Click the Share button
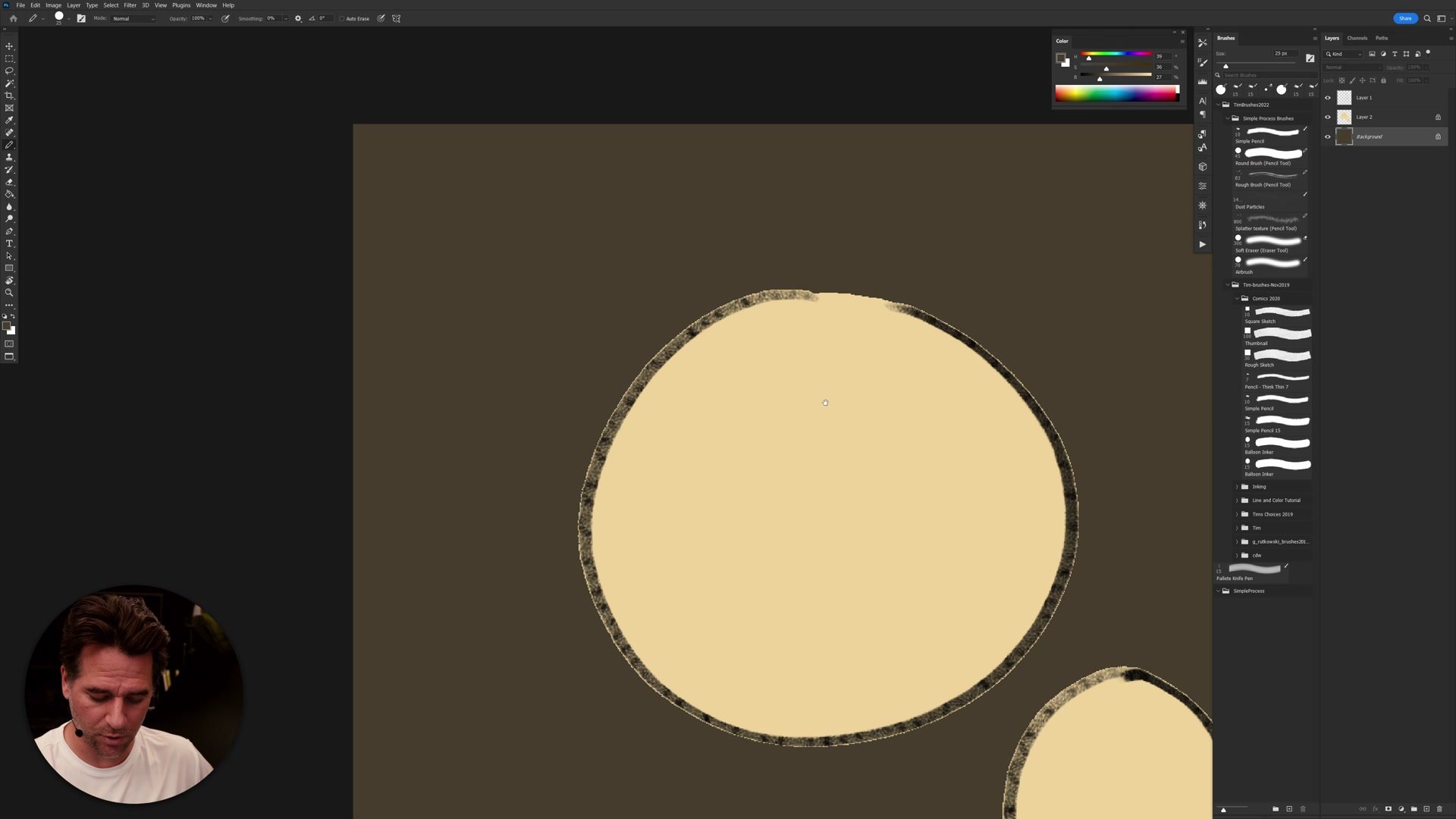The height and width of the screenshot is (819, 1456). [x=1405, y=18]
